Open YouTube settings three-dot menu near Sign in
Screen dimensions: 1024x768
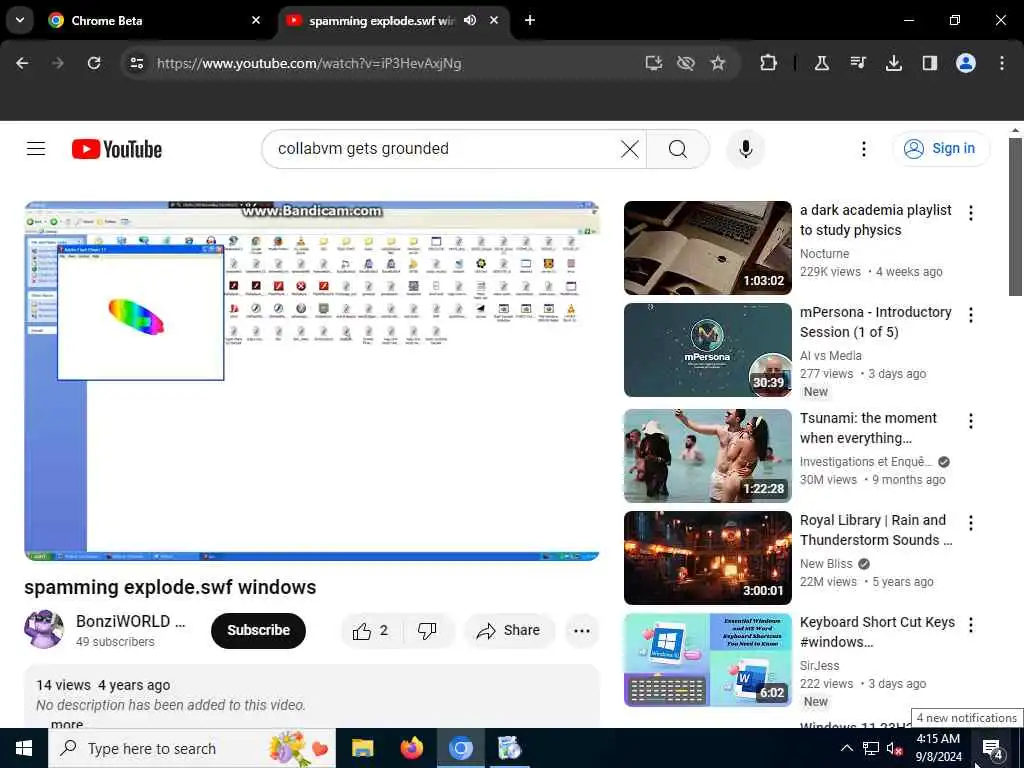click(863, 149)
